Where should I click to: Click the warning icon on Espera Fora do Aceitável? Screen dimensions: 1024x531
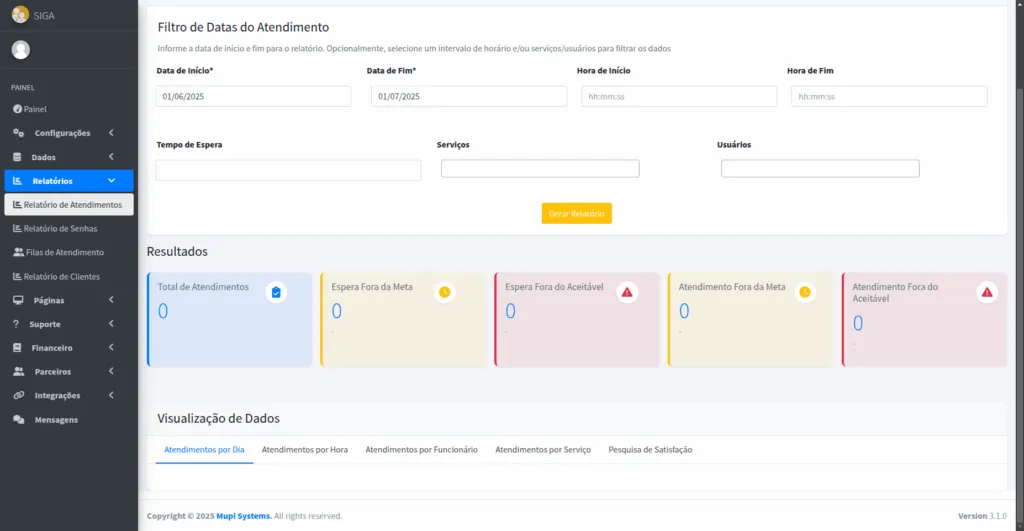coord(627,292)
